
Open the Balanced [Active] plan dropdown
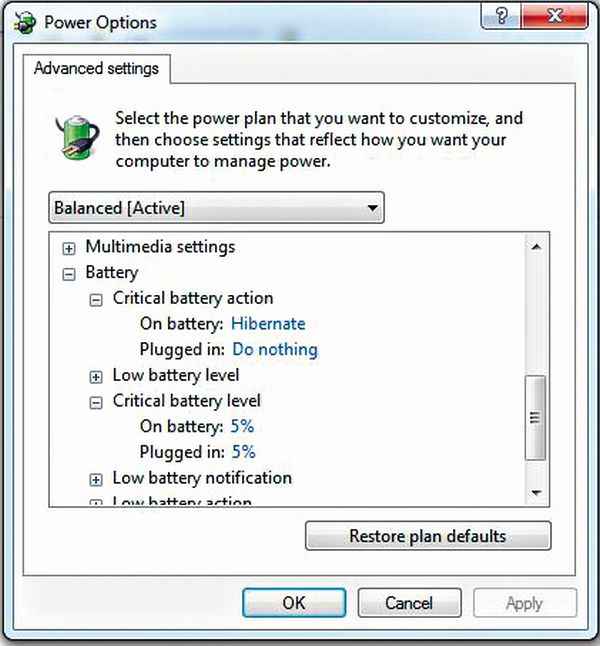tap(217, 208)
